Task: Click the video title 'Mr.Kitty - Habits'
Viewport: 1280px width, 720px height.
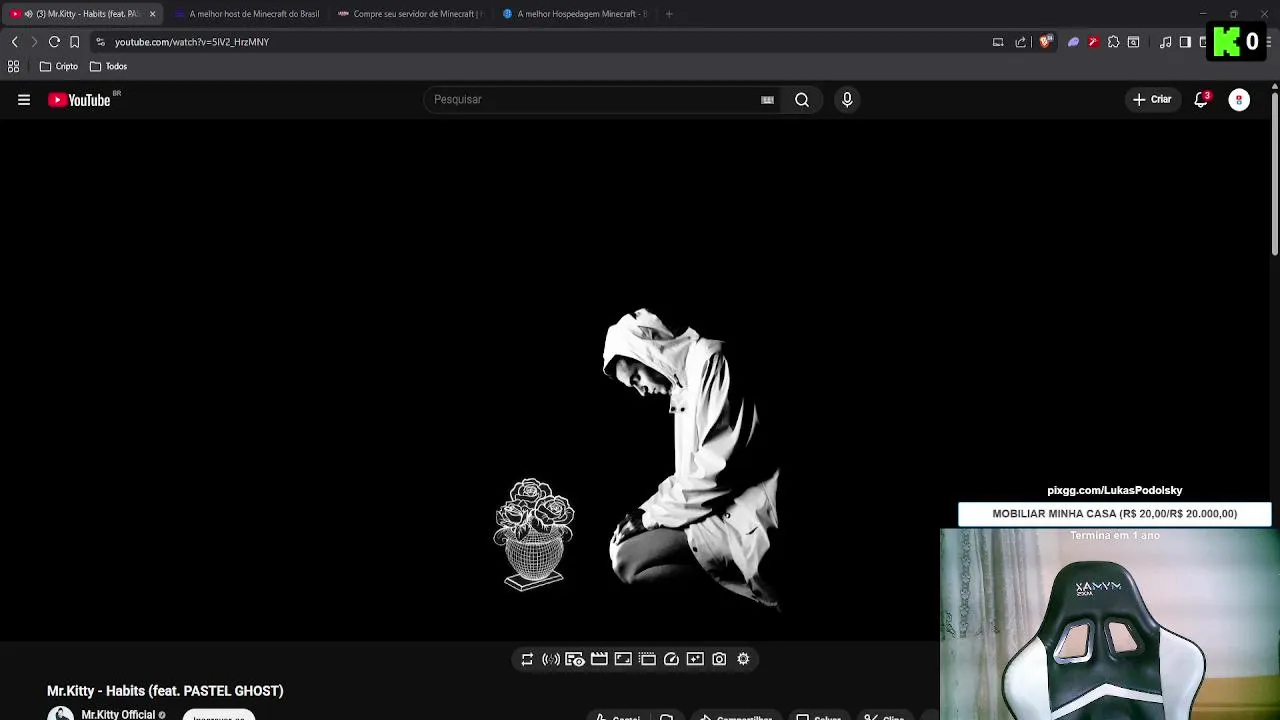Action: [165, 691]
